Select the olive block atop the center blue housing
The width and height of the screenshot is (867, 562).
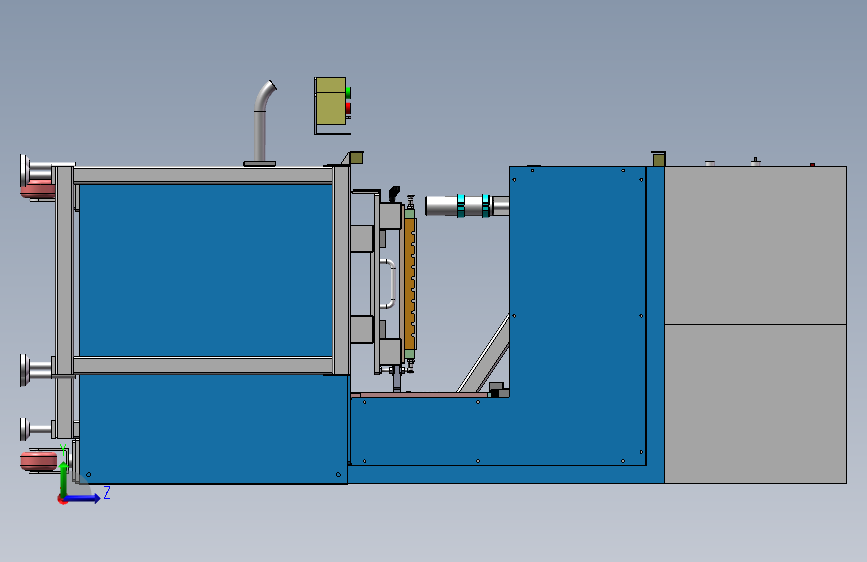tap(659, 159)
